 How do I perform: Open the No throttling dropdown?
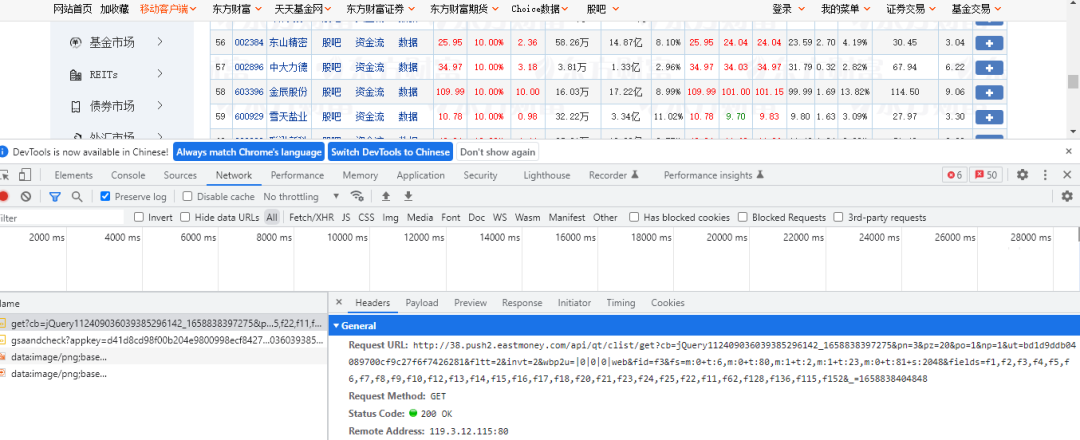[x=301, y=196]
